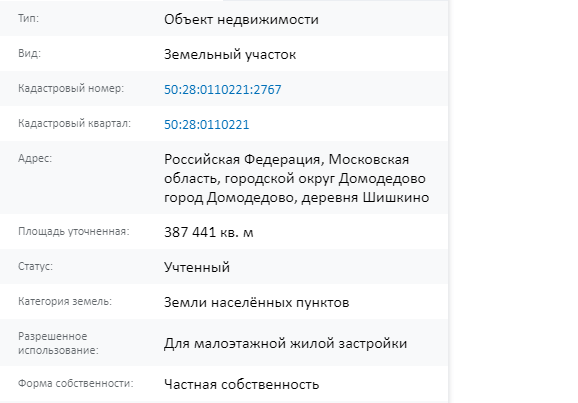Click the 'Вид:' field label
This screenshot has height=403, width=578.
(x=29, y=53)
